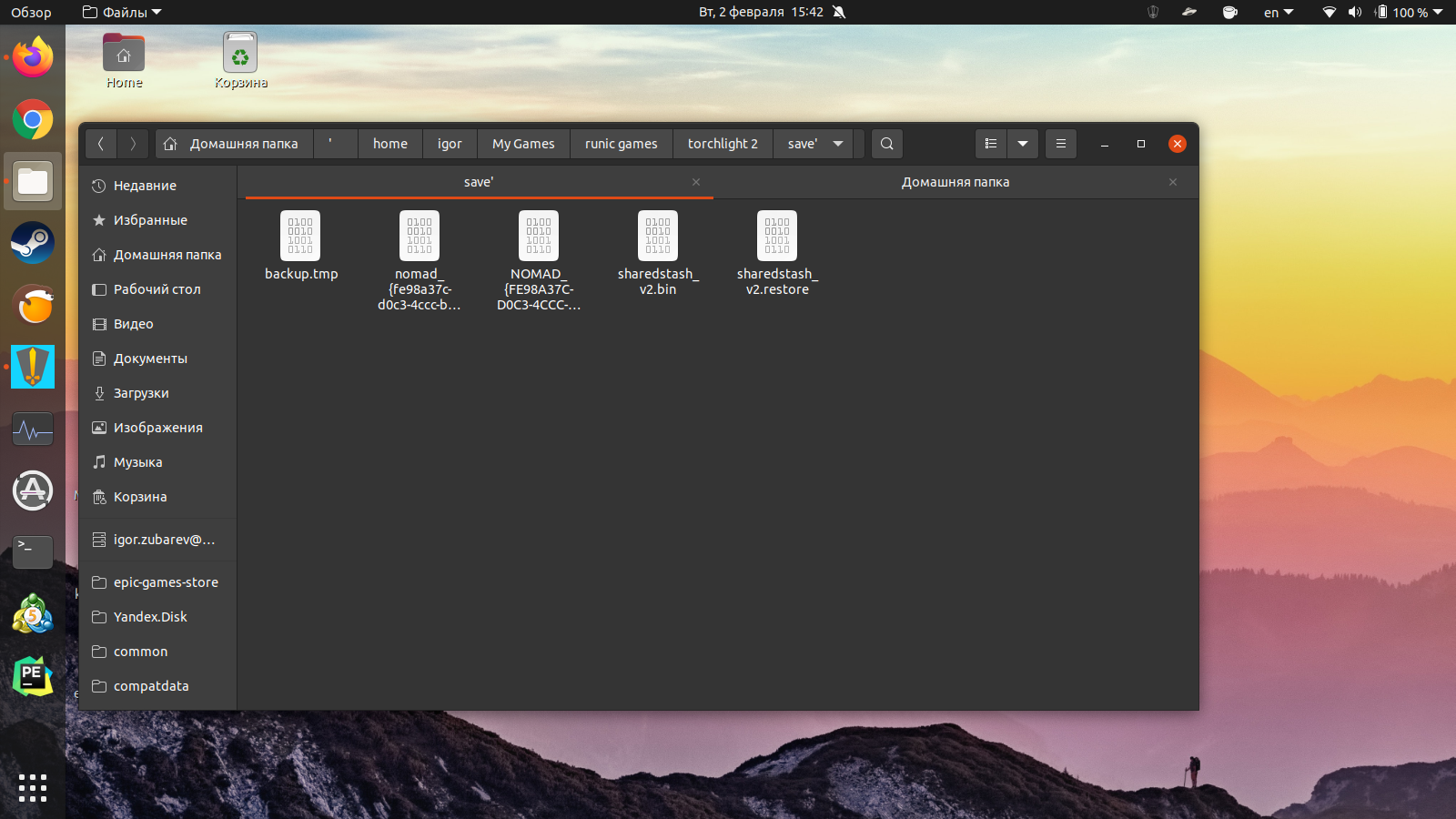The width and height of the screenshot is (1456, 819).
Task: Switch to list view in the toolbar
Action: (x=991, y=143)
